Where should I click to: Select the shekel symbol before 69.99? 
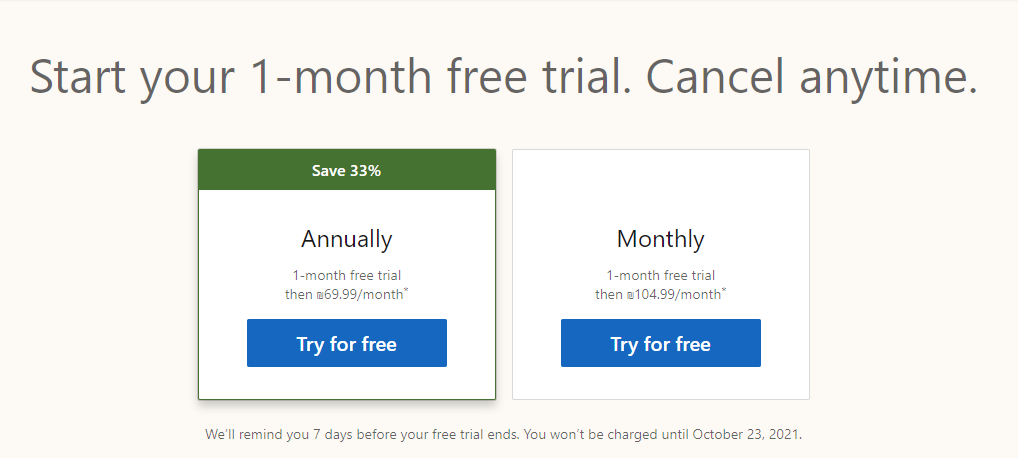tap(319, 295)
